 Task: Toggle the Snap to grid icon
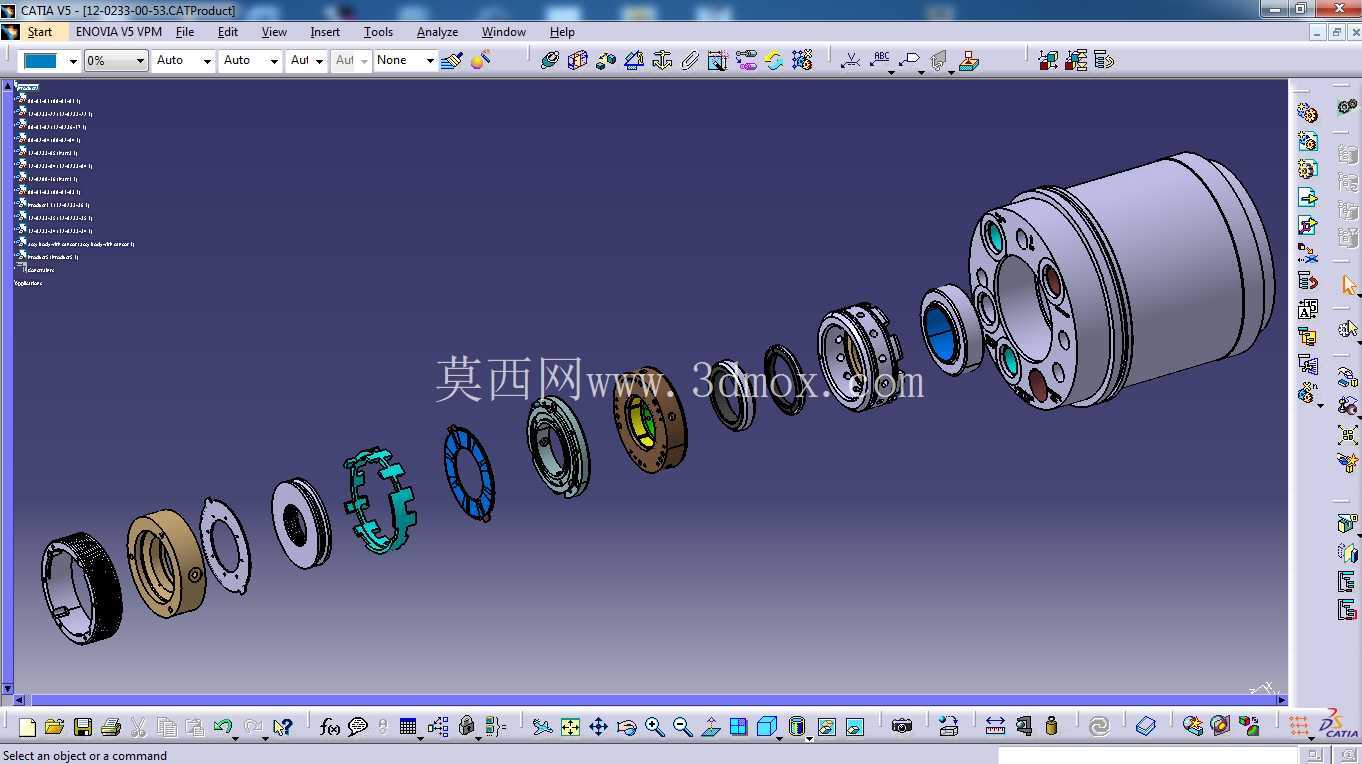[1298, 727]
